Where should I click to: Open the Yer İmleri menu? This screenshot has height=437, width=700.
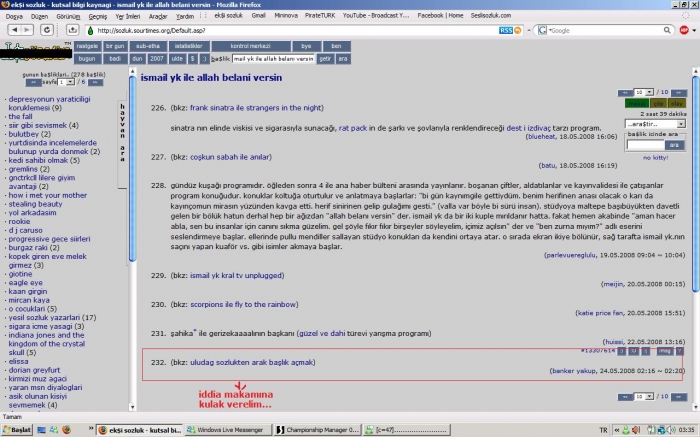tap(128, 16)
